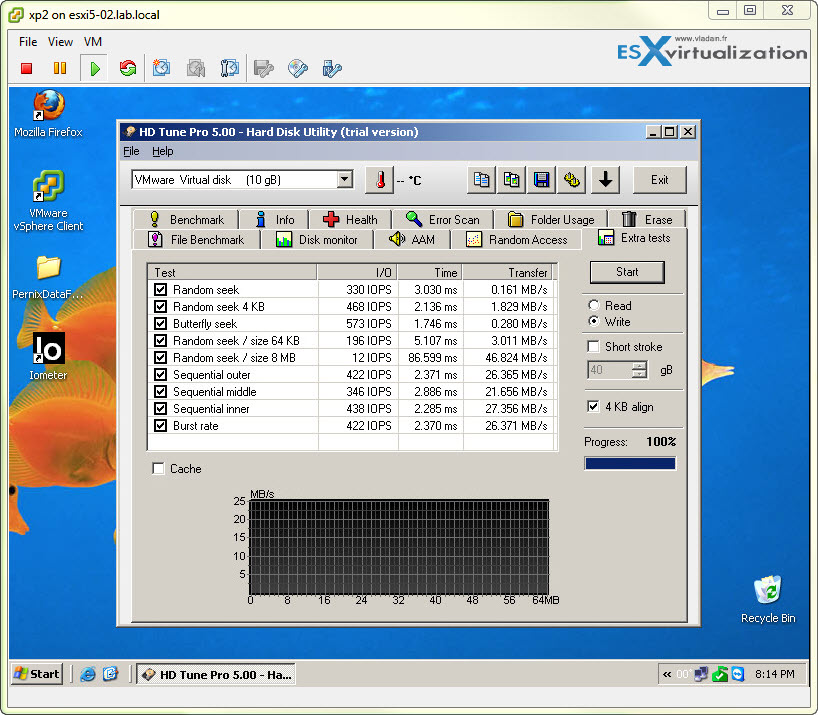The width and height of the screenshot is (818, 715).
Task: Click the taskbar clock showing 8:14 PM
Action: point(775,674)
